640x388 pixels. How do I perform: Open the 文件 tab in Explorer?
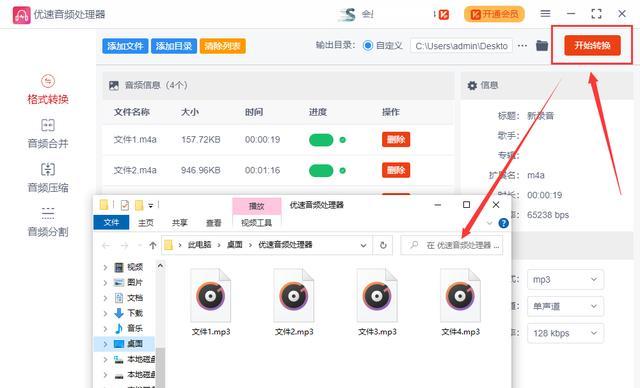coord(111,222)
